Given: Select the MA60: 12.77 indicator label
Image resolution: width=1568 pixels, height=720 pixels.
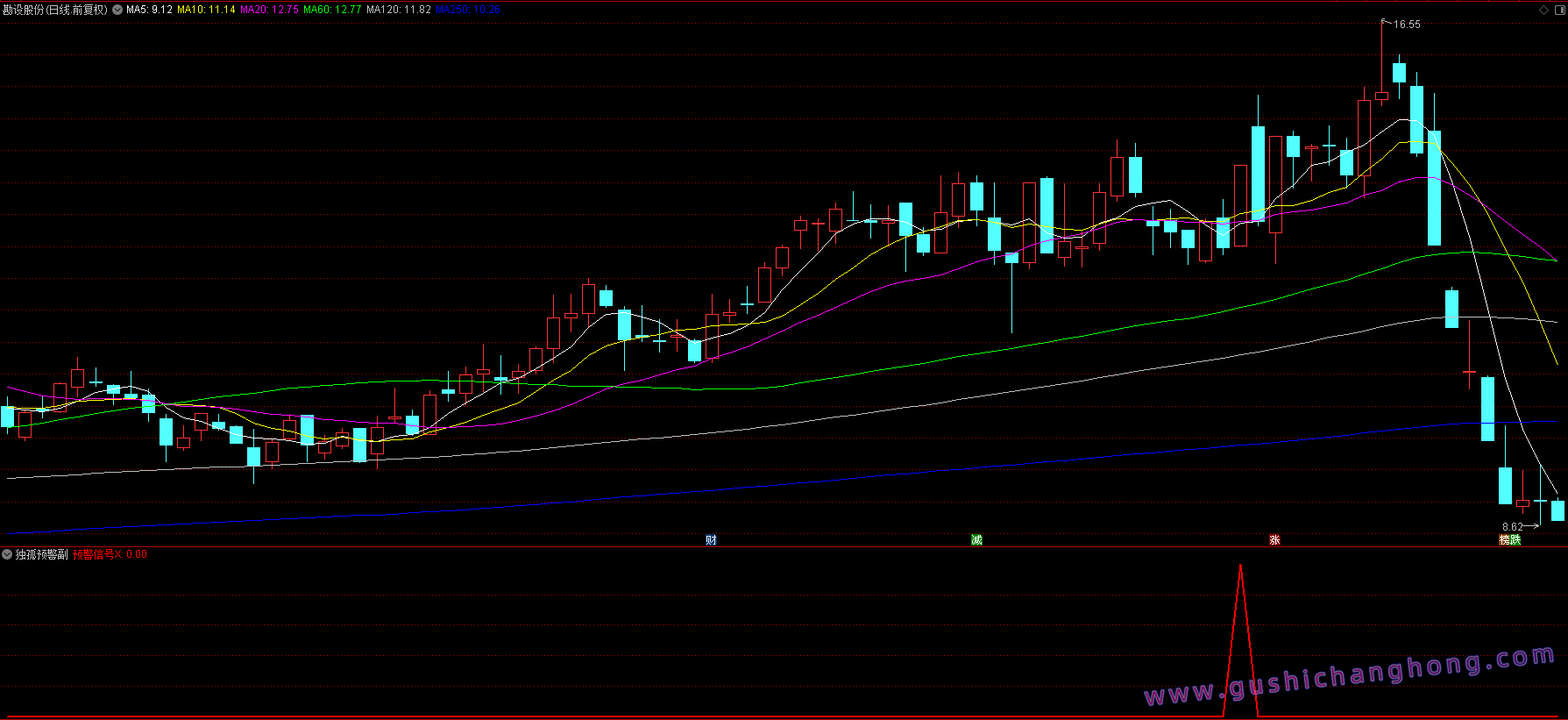Looking at the screenshot, I should (x=332, y=10).
